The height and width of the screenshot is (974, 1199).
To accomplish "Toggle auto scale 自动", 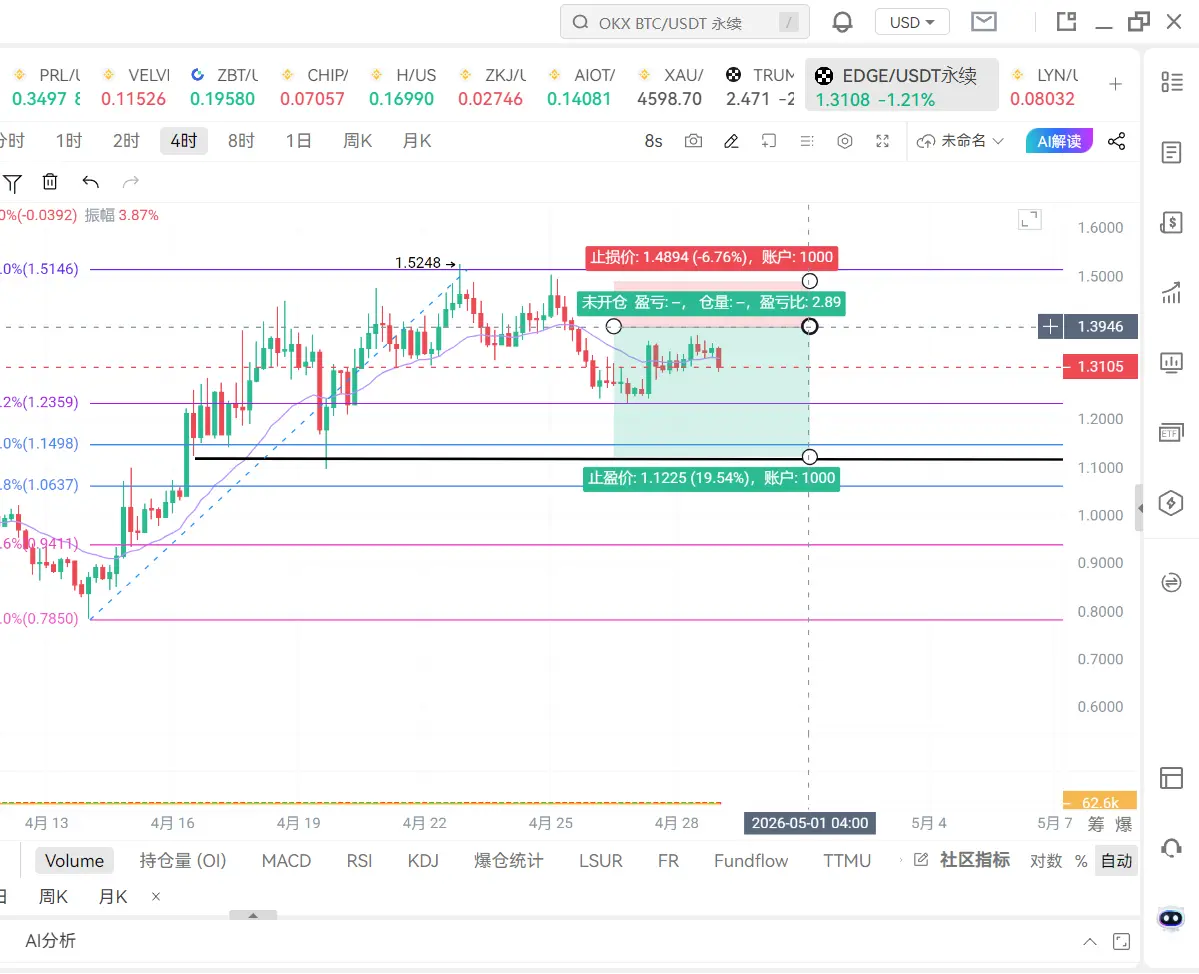I will (1116, 861).
